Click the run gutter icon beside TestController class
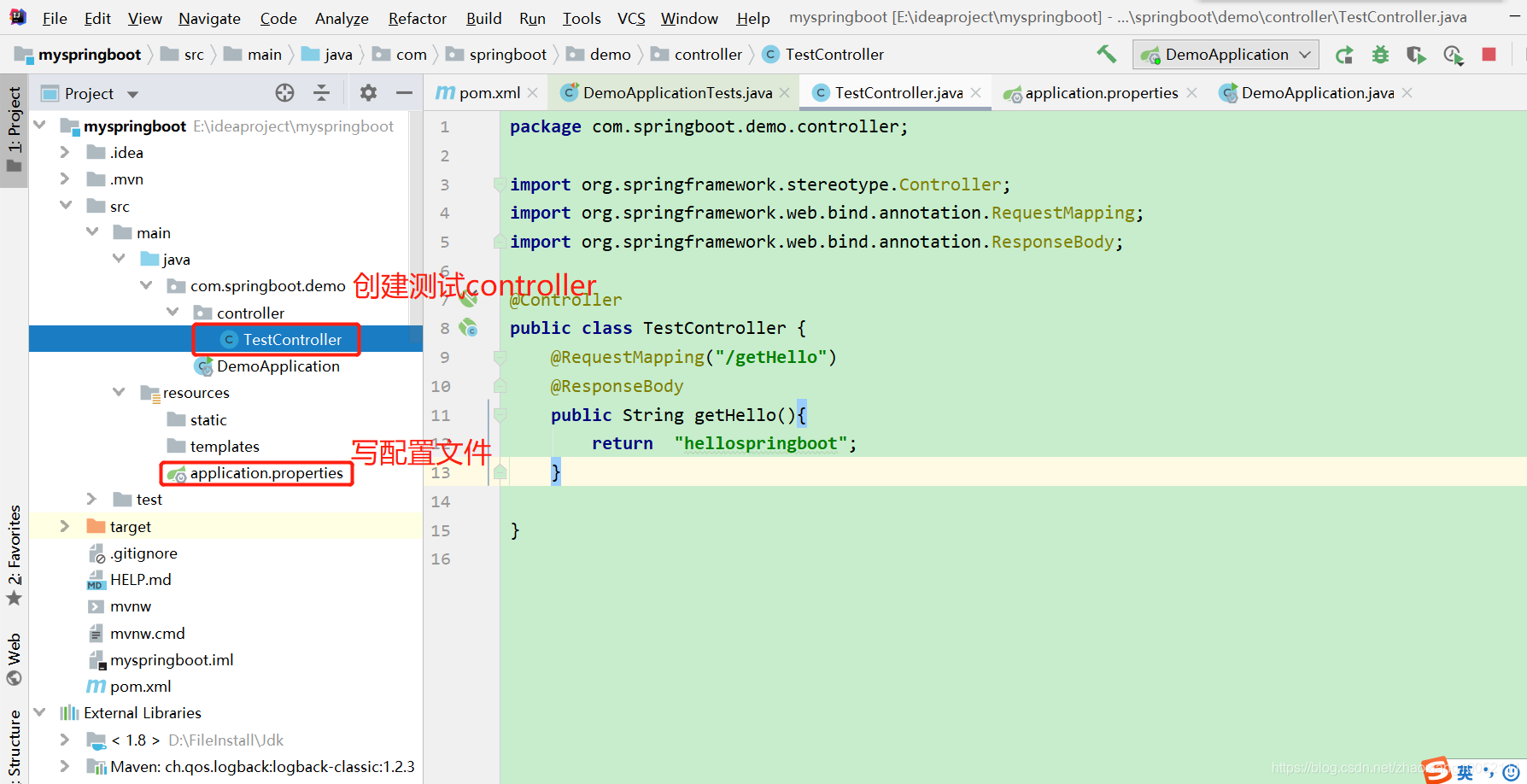Image resolution: width=1527 pixels, height=784 pixels. click(469, 327)
